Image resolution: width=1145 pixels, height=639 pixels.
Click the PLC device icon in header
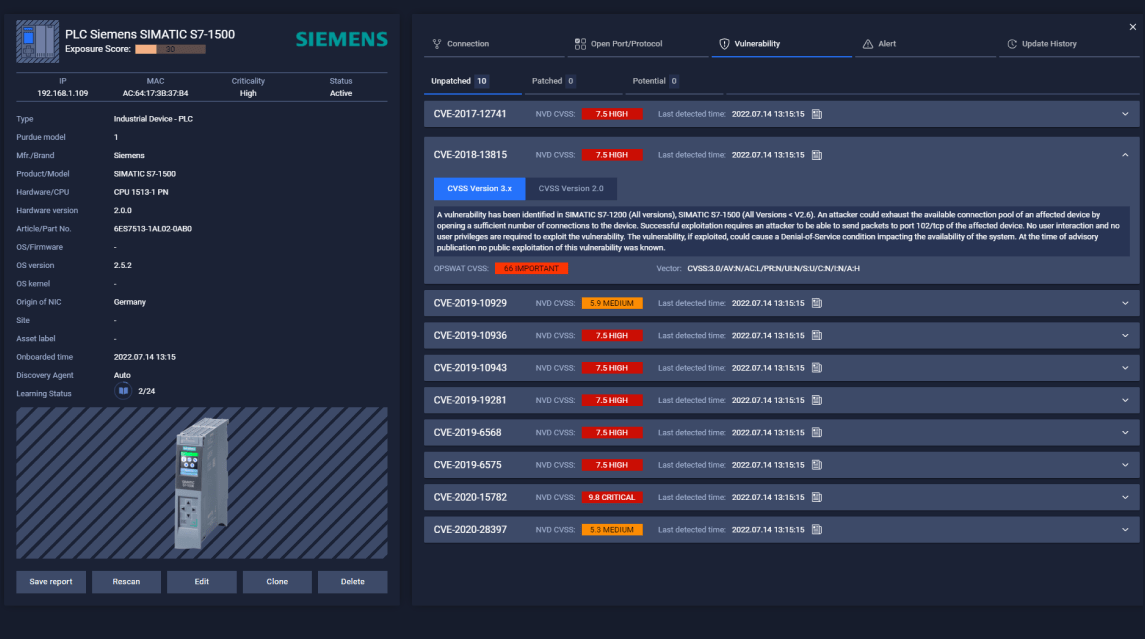coord(38,39)
